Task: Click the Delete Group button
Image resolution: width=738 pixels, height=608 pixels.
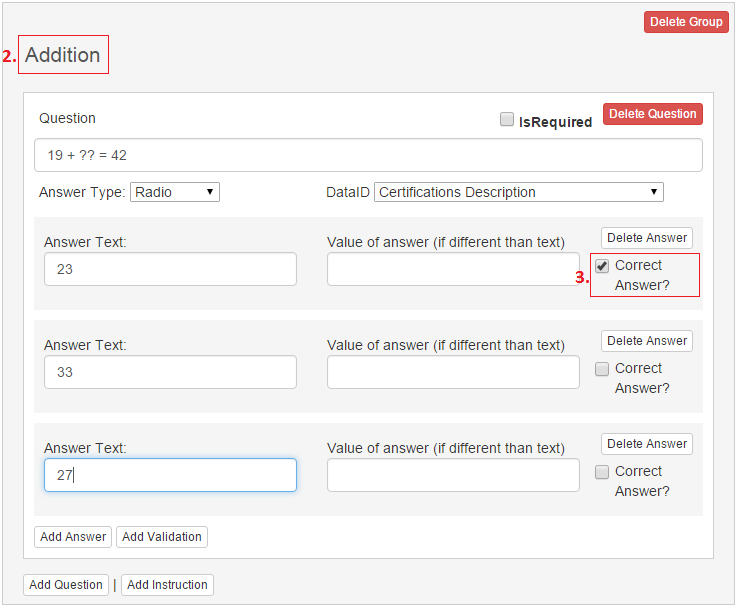Action: 686,22
